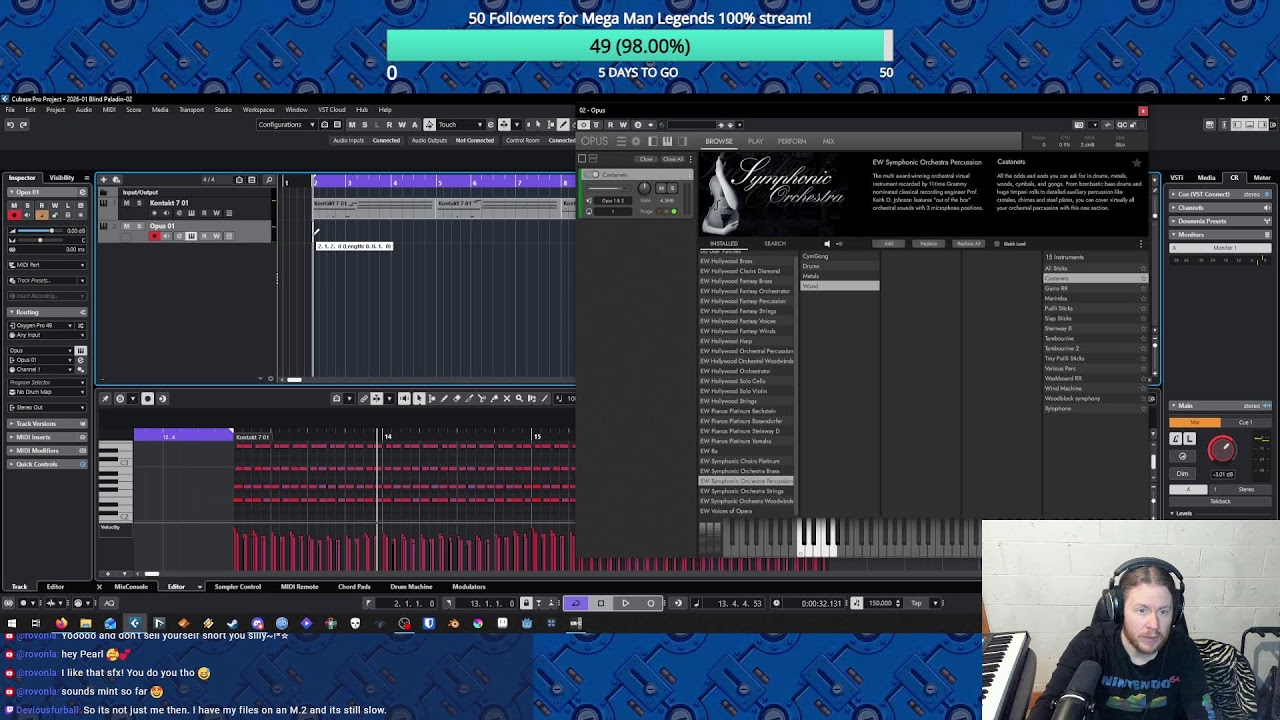This screenshot has width=1280, height=720.
Task: Select the Zoom tool in key editor toolbar
Action: coord(518,399)
